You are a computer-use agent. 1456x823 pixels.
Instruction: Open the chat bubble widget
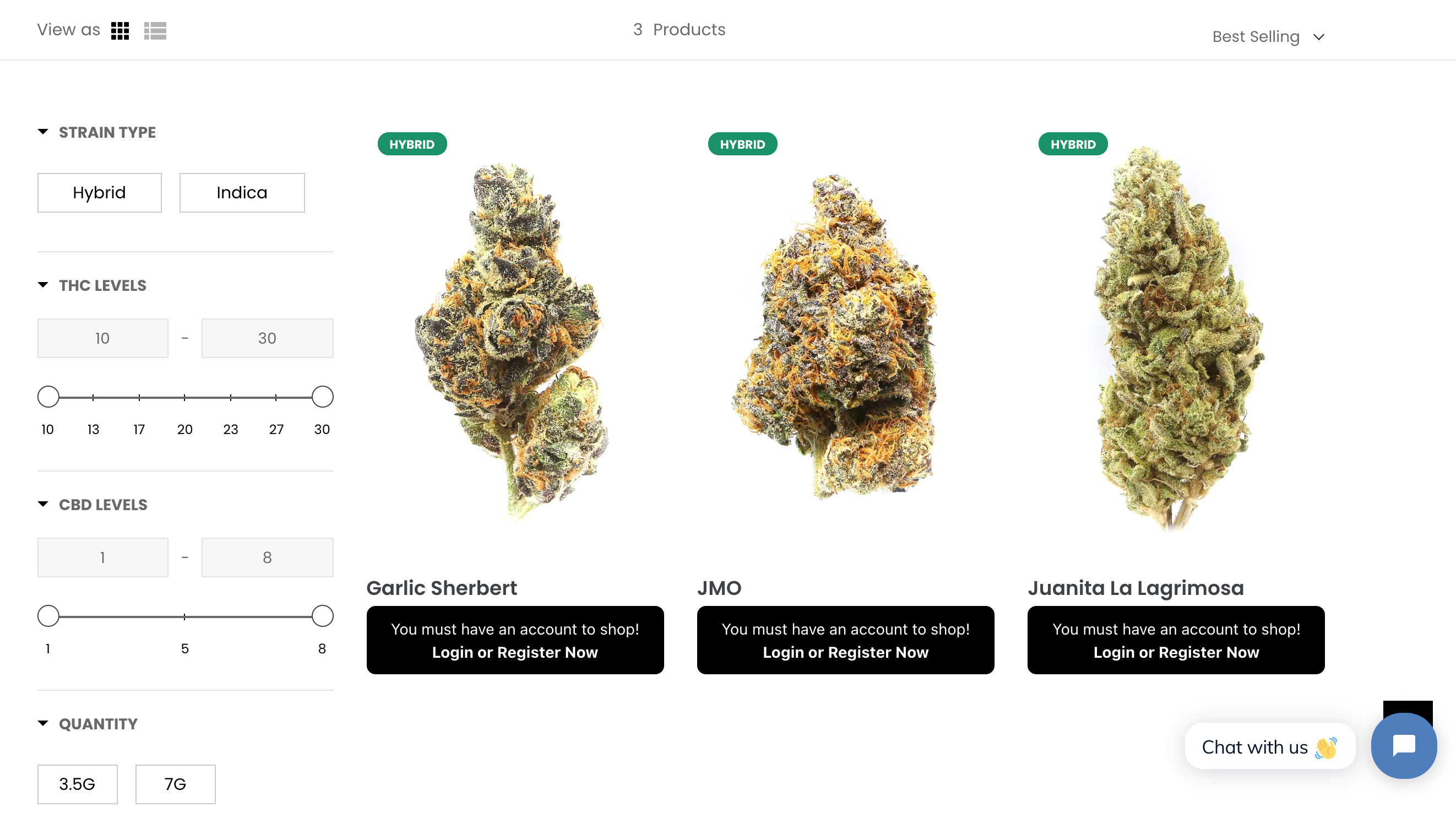tap(1404, 745)
